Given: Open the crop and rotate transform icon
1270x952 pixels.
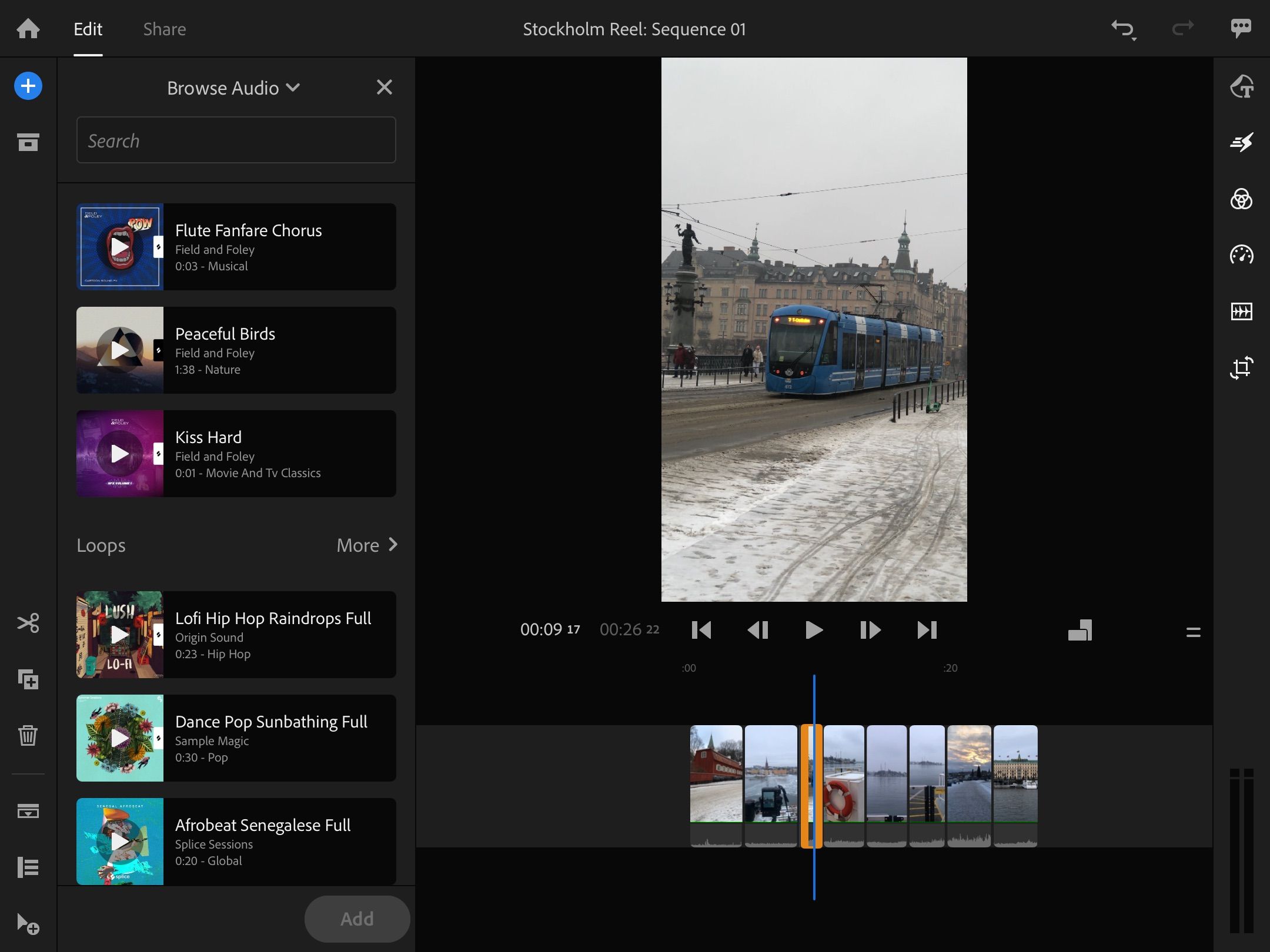Looking at the screenshot, I should tap(1241, 368).
